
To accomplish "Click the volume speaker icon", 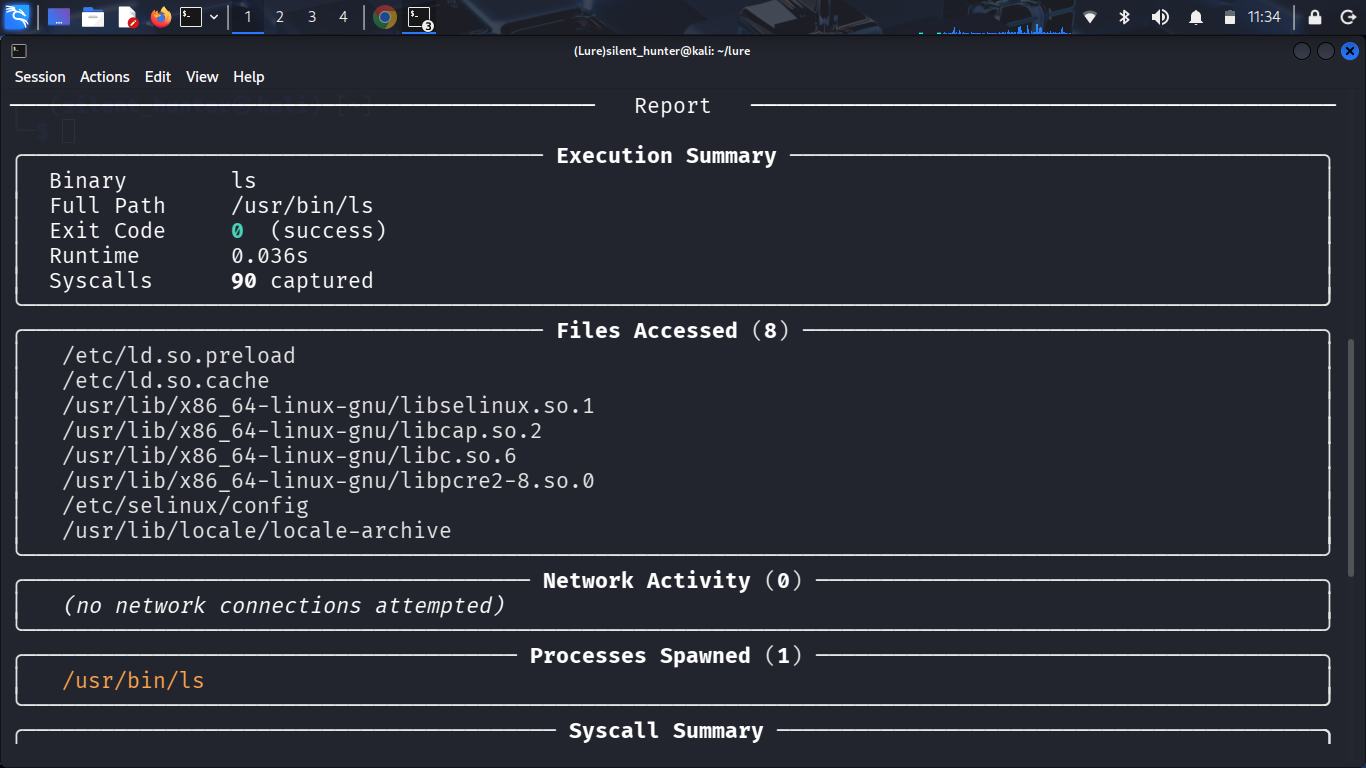I will click(1160, 17).
